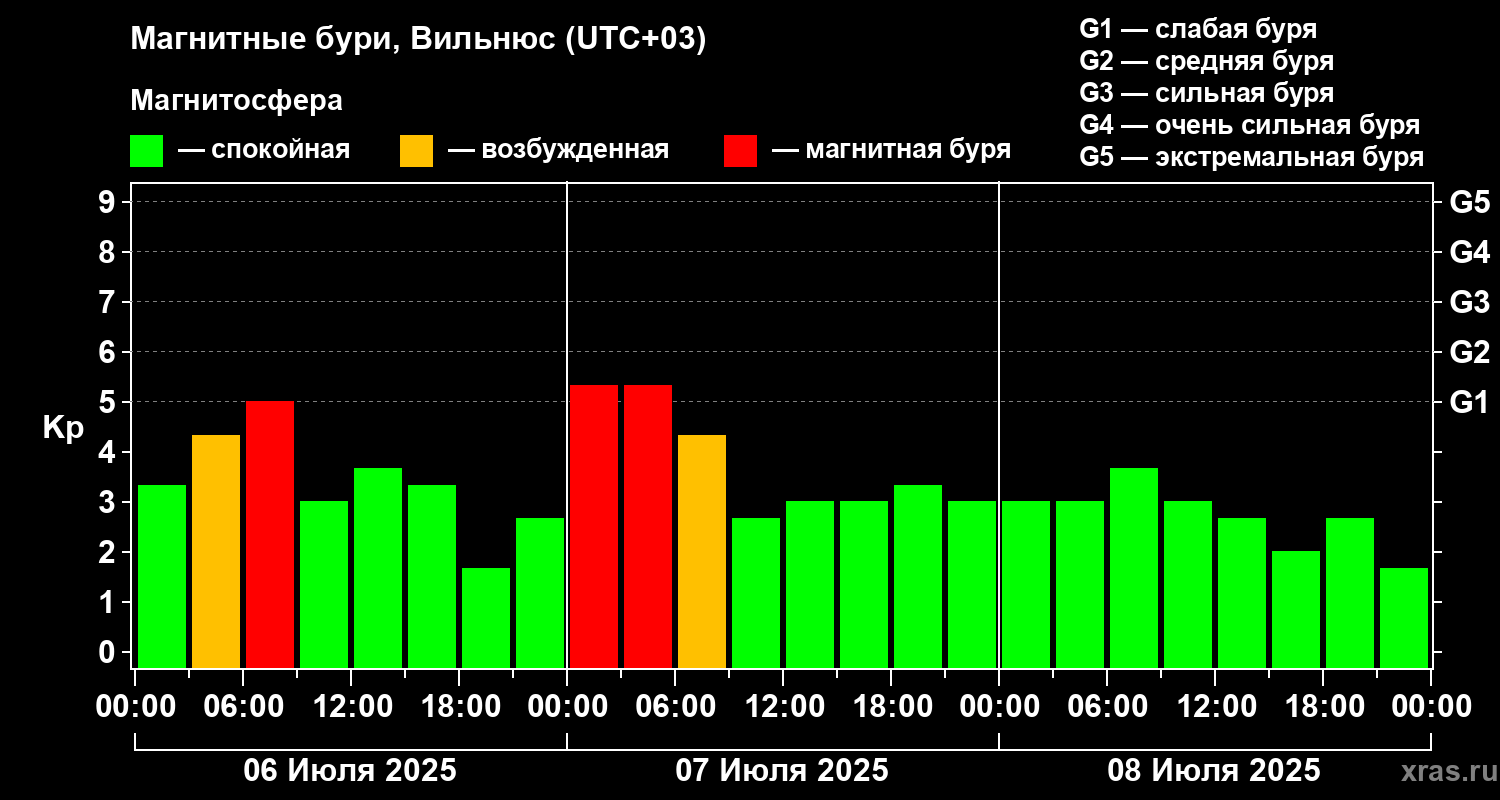This screenshot has width=1500, height=800.
Task: Click the first red bar on 07 Июля
Action: pos(594,526)
